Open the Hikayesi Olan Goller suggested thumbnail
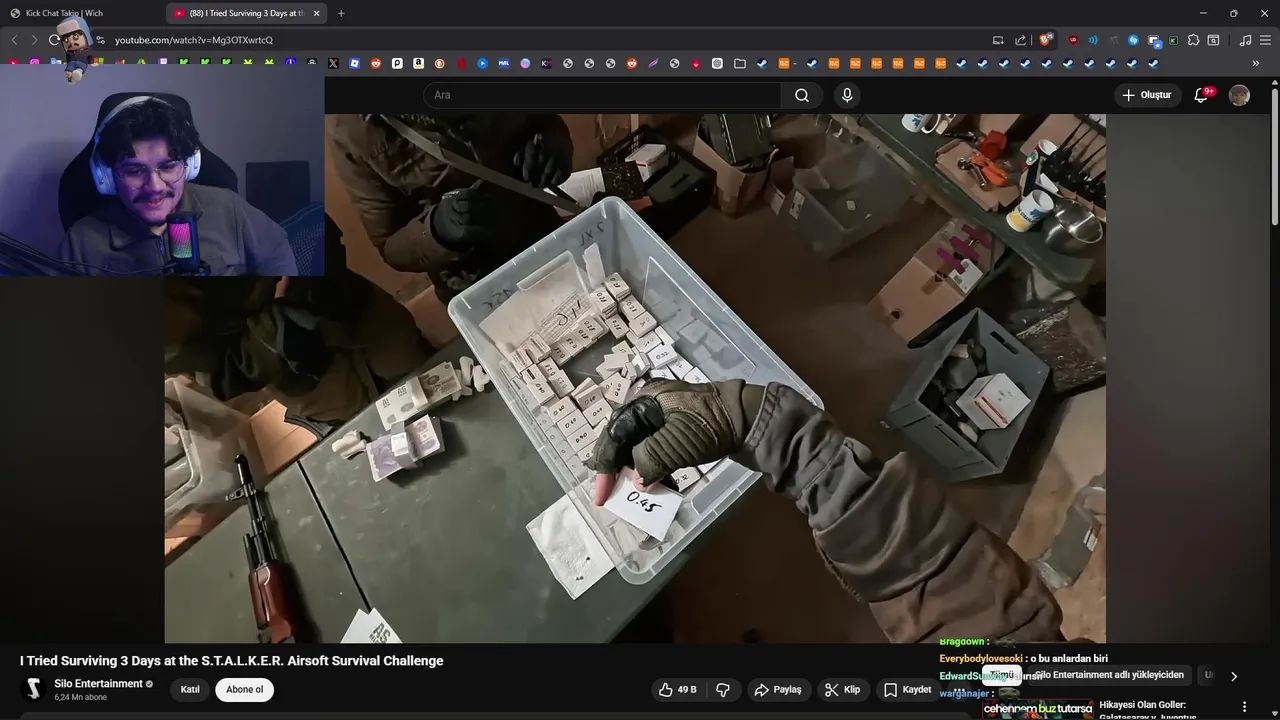1280x720 pixels. click(1037, 709)
